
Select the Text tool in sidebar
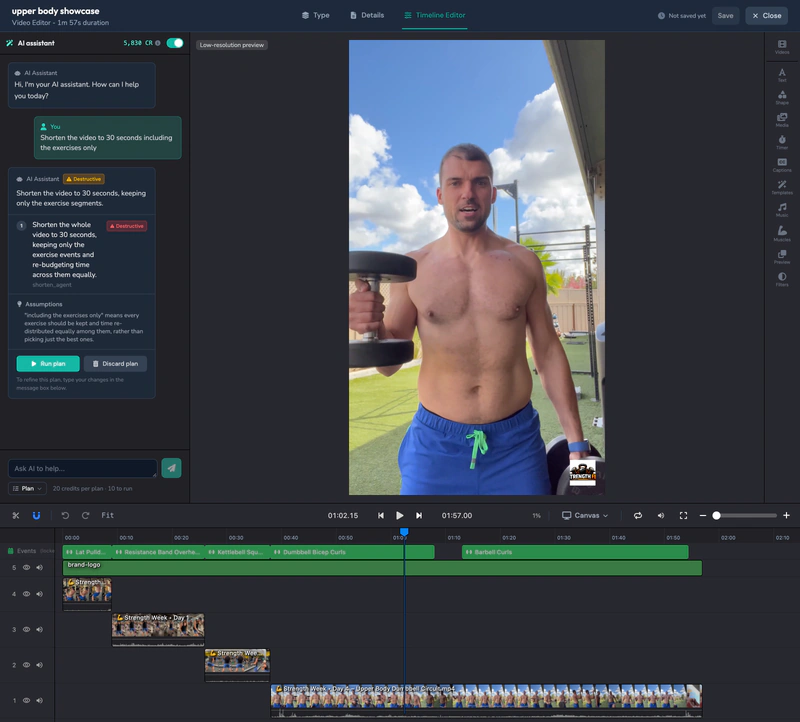point(782,75)
